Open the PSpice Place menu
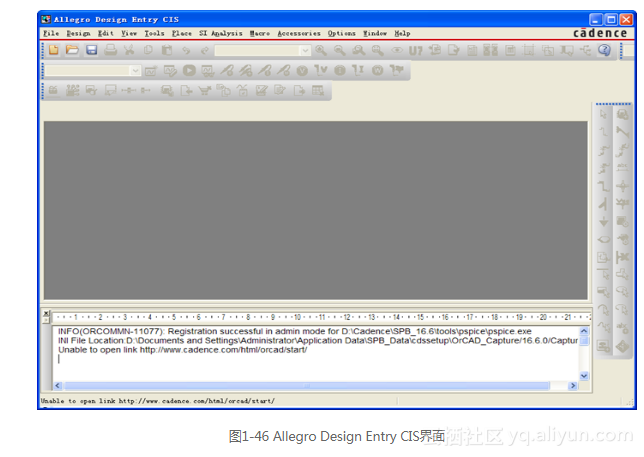 pos(181,33)
